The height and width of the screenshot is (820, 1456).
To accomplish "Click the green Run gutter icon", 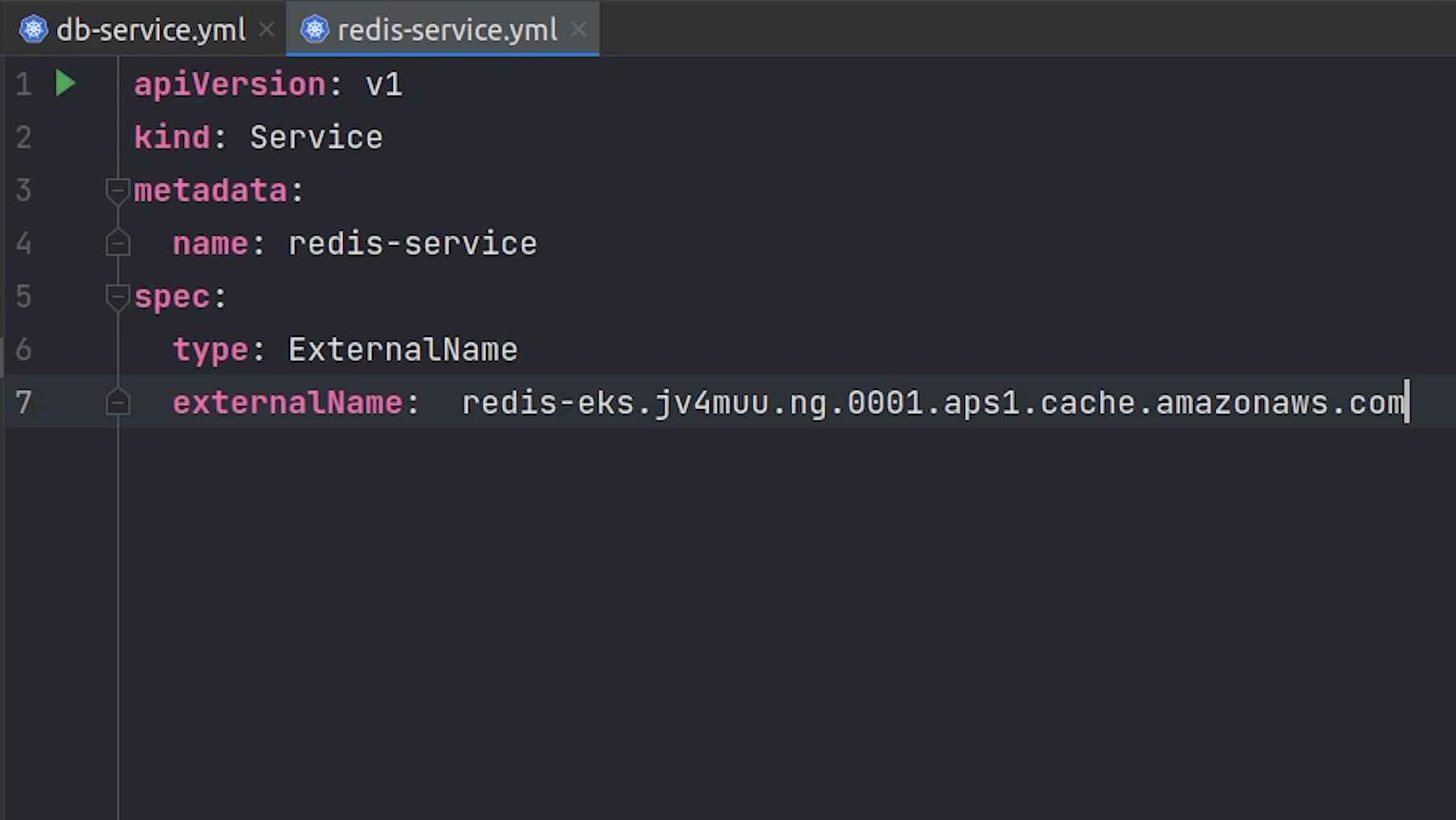I will click(65, 84).
